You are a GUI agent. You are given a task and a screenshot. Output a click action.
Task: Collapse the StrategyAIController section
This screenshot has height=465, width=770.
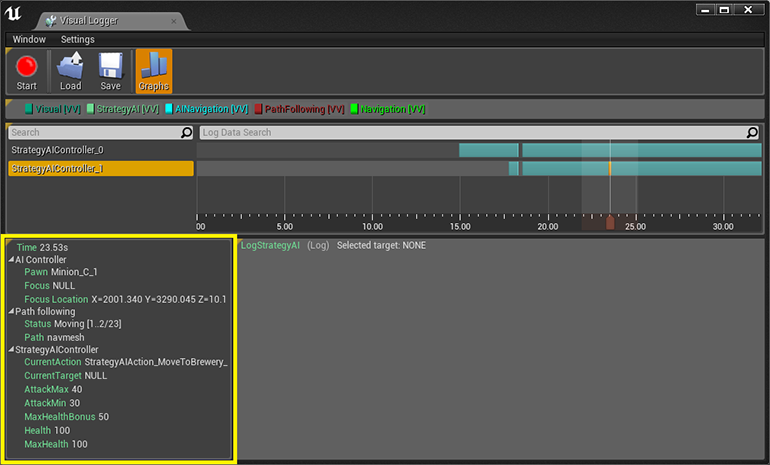click(11, 349)
